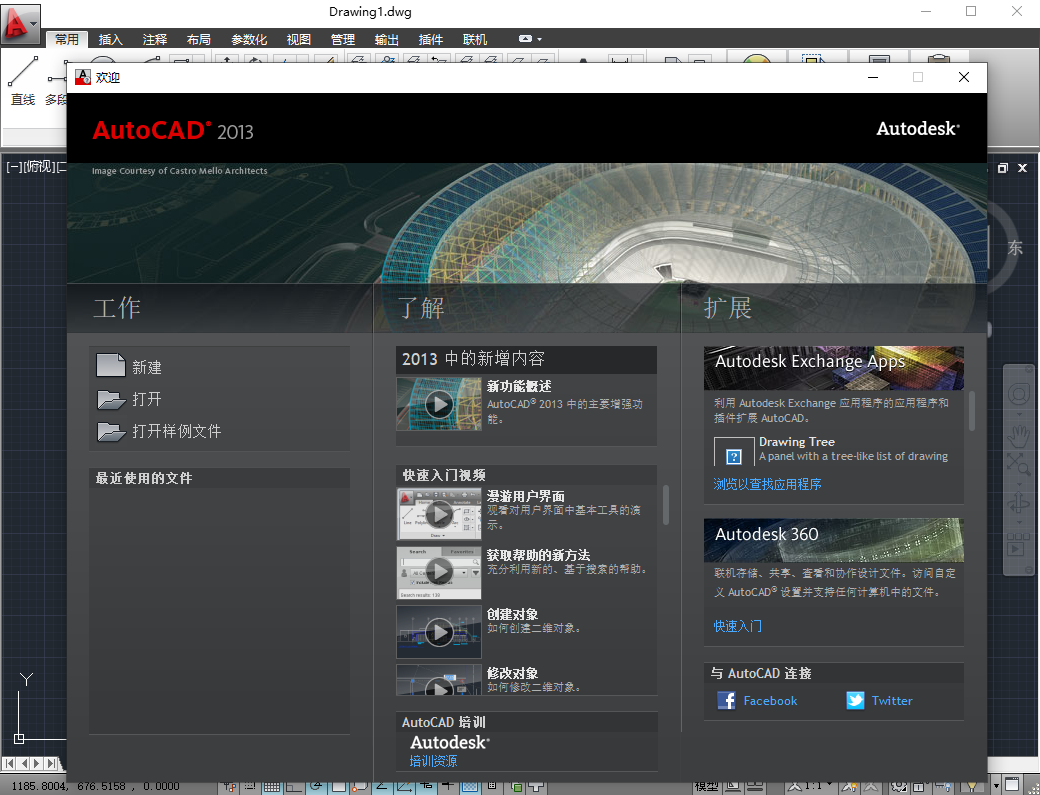Select the Pan hand tool in navigation bar

click(1018, 435)
